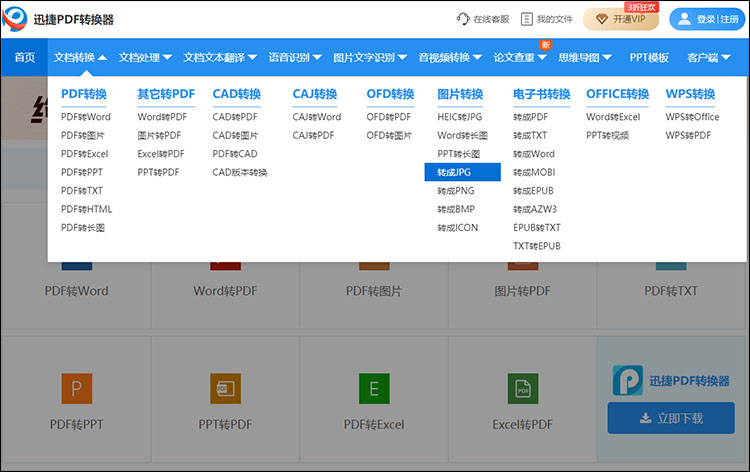Select 转成ICON menu entry

coord(457,228)
